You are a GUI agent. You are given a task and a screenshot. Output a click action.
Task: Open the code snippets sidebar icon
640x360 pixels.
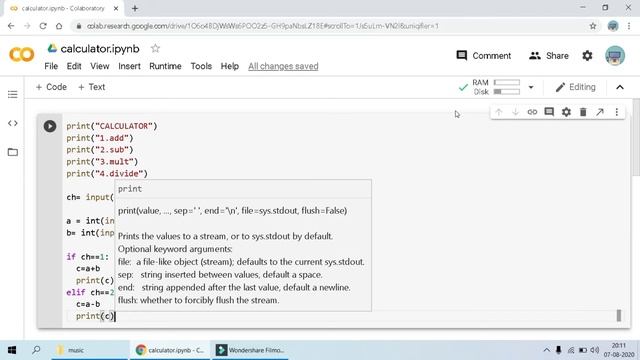[x=13, y=123]
